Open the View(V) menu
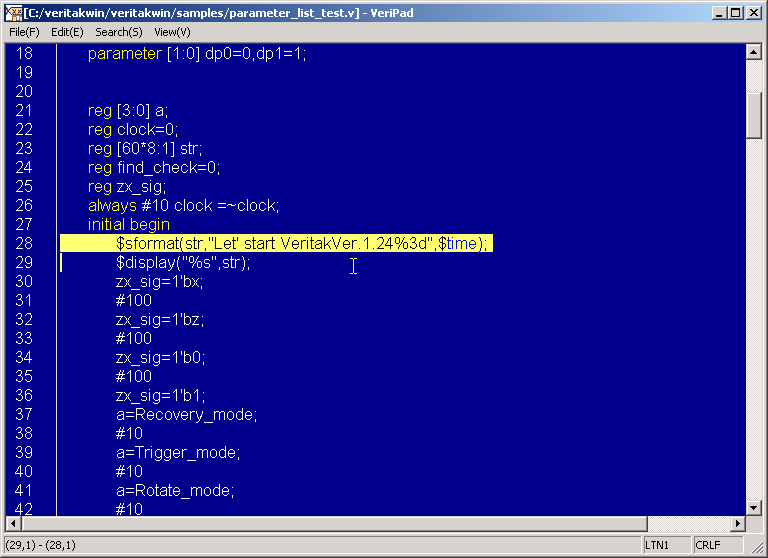This screenshot has width=768, height=558. (172, 32)
